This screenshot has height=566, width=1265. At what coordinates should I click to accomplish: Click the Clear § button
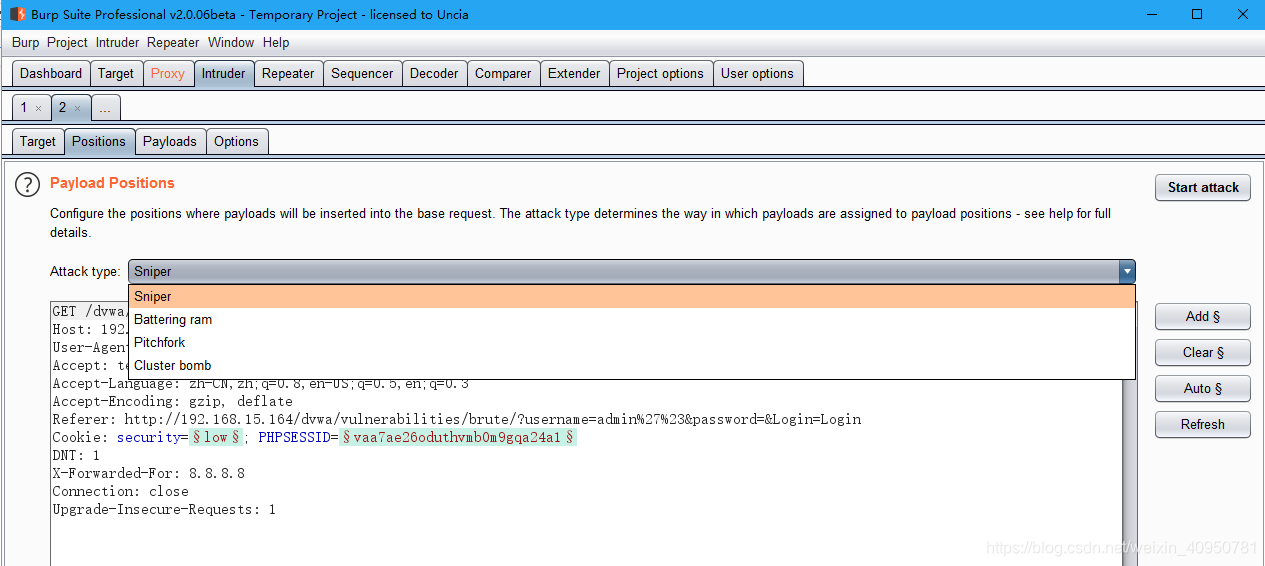point(1203,352)
